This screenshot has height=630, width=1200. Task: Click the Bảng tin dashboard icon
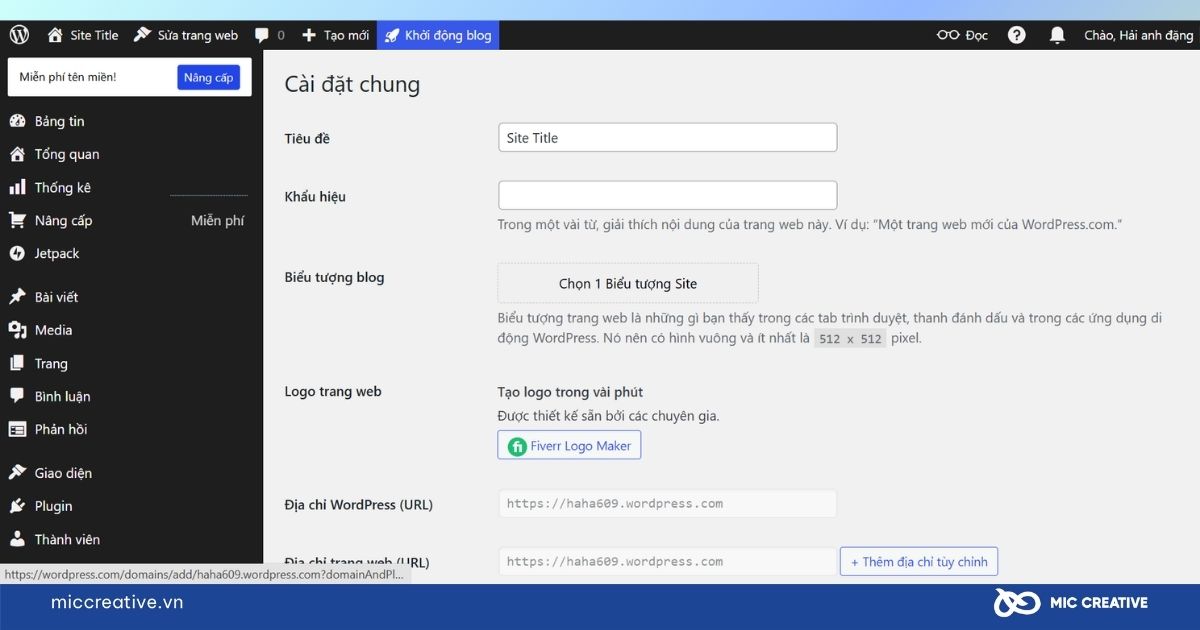(17, 121)
